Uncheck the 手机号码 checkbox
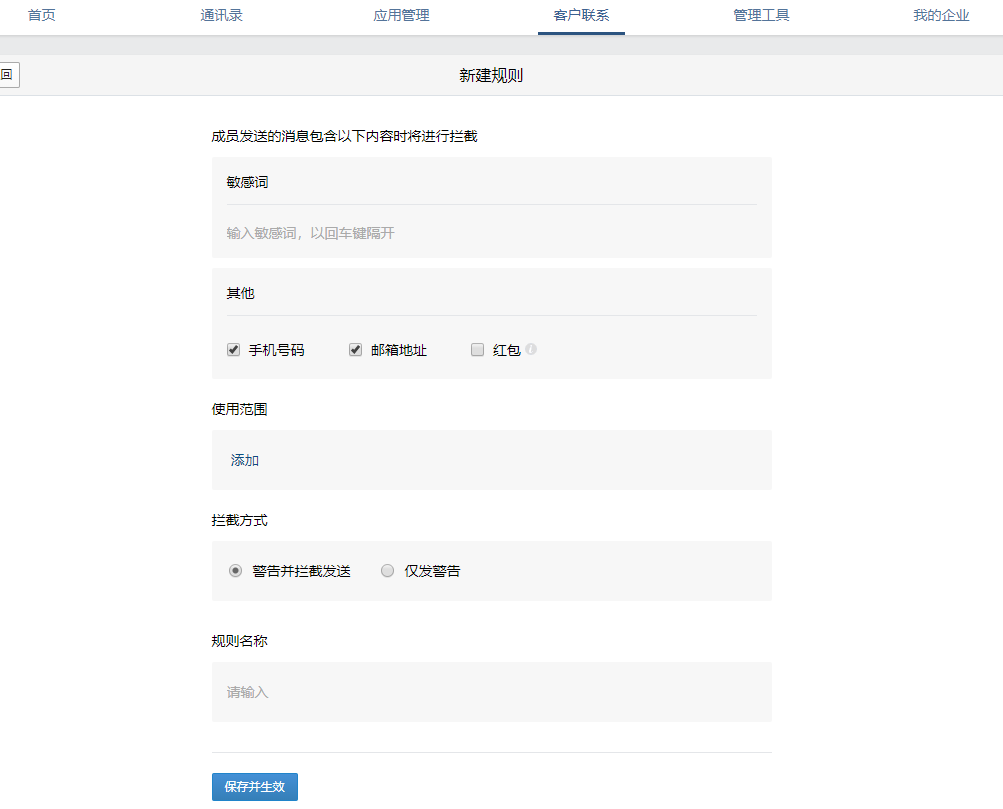This screenshot has width=1003, height=809. click(x=234, y=350)
